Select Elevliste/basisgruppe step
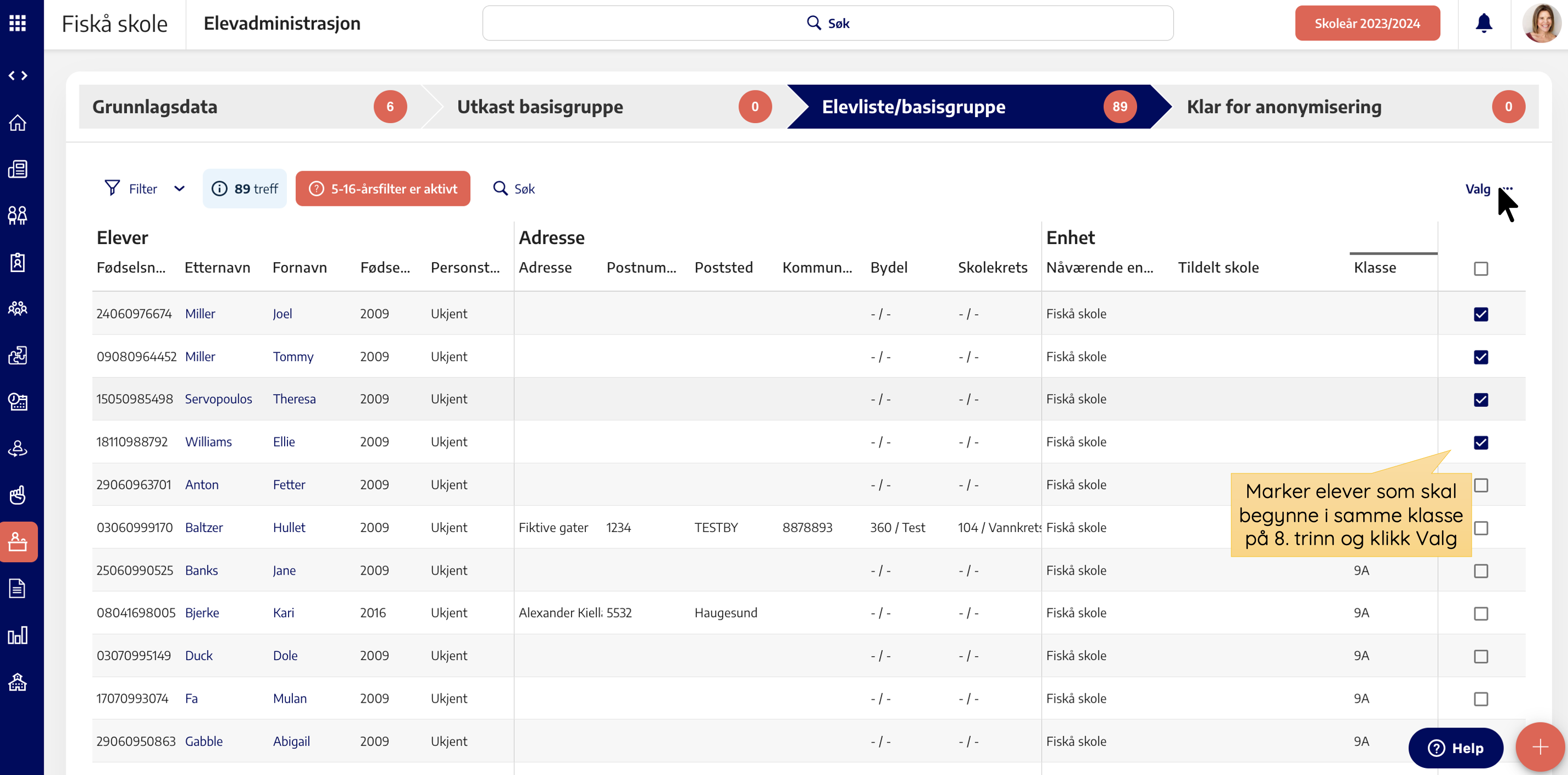This screenshot has width=1568, height=775. pyautogui.click(x=979, y=107)
